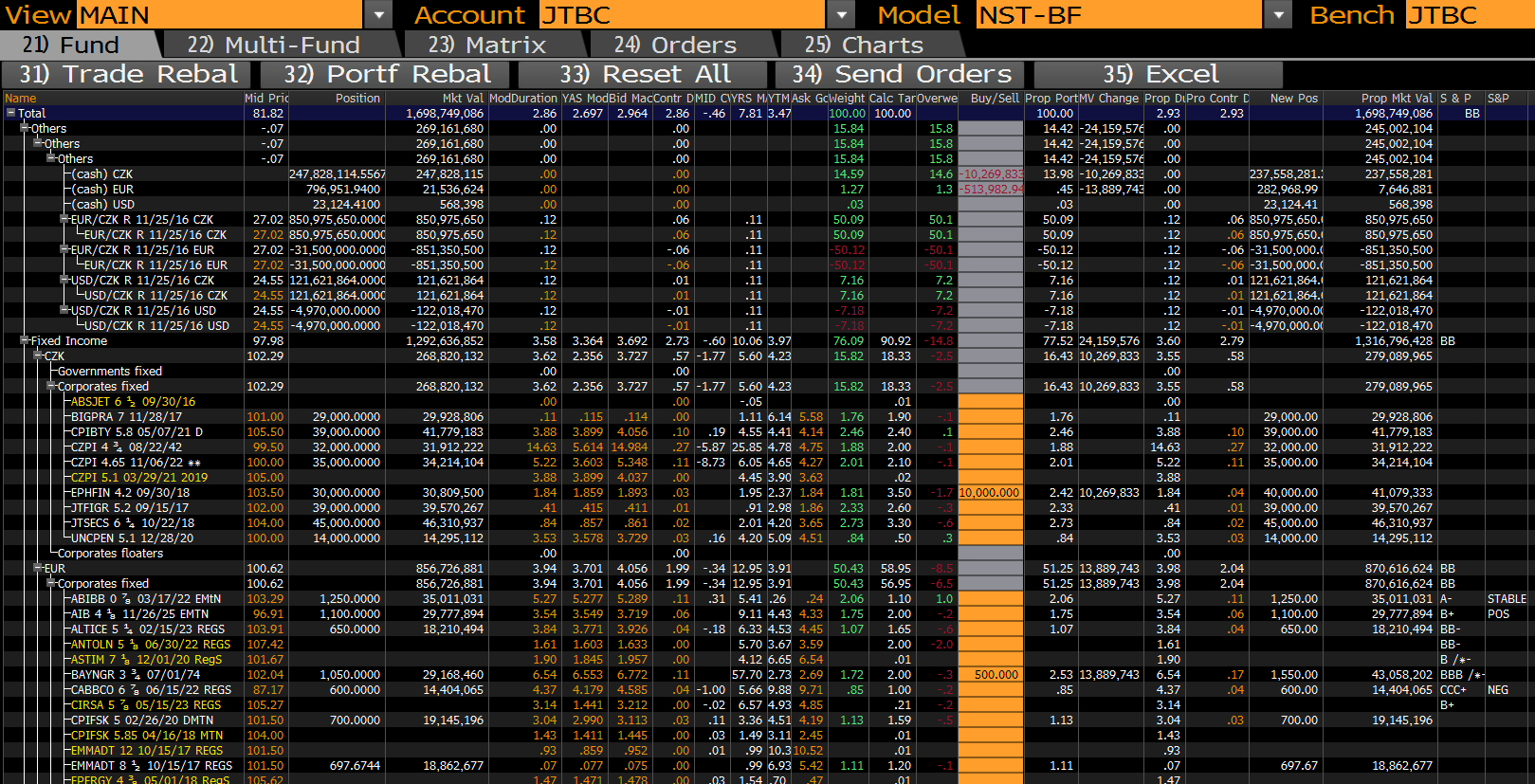
Task: Click the S&P column header
Action: 1508,99
